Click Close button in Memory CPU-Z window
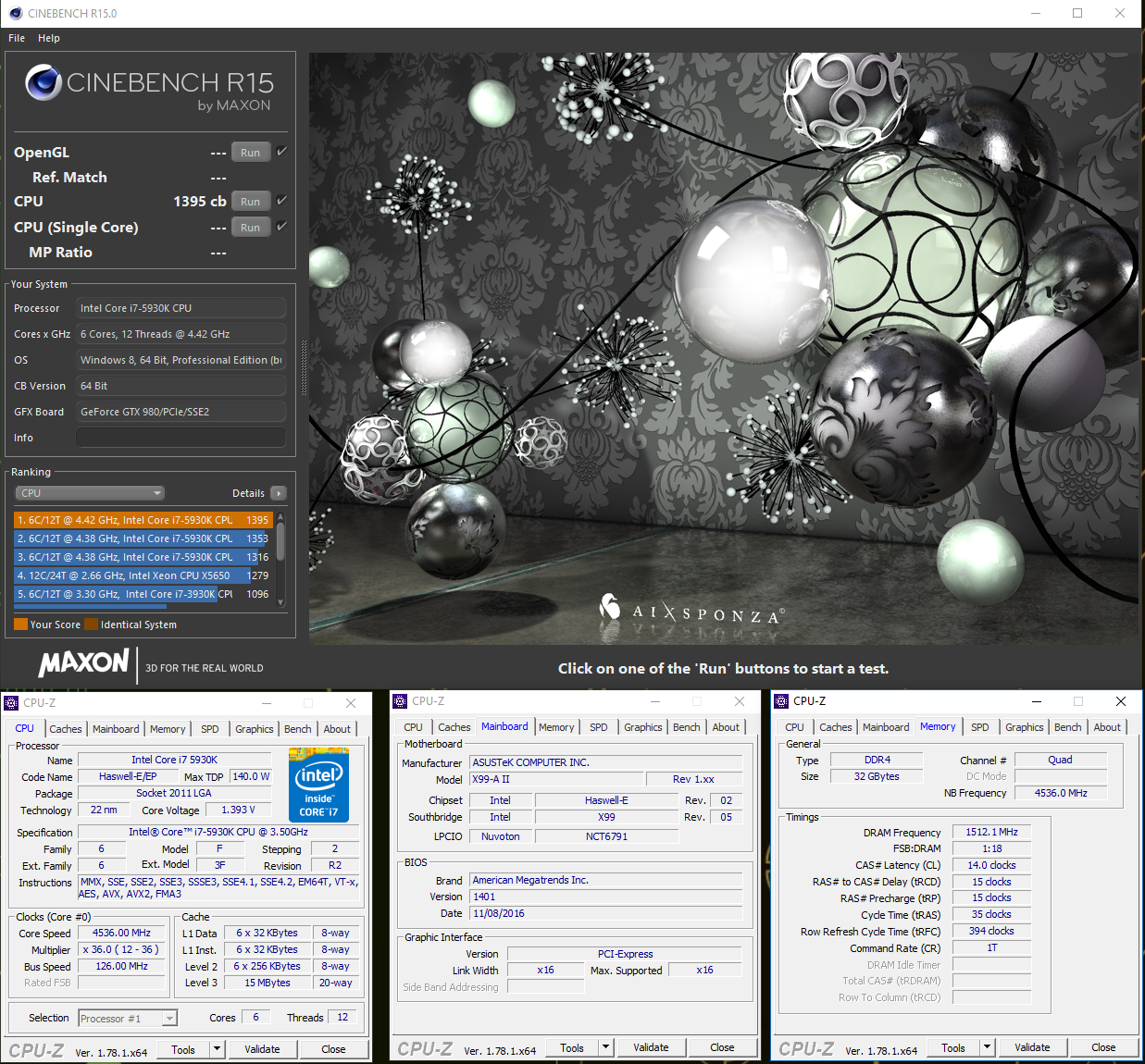1145x1064 pixels. pyautogui.click(x=1103, y=1047)
